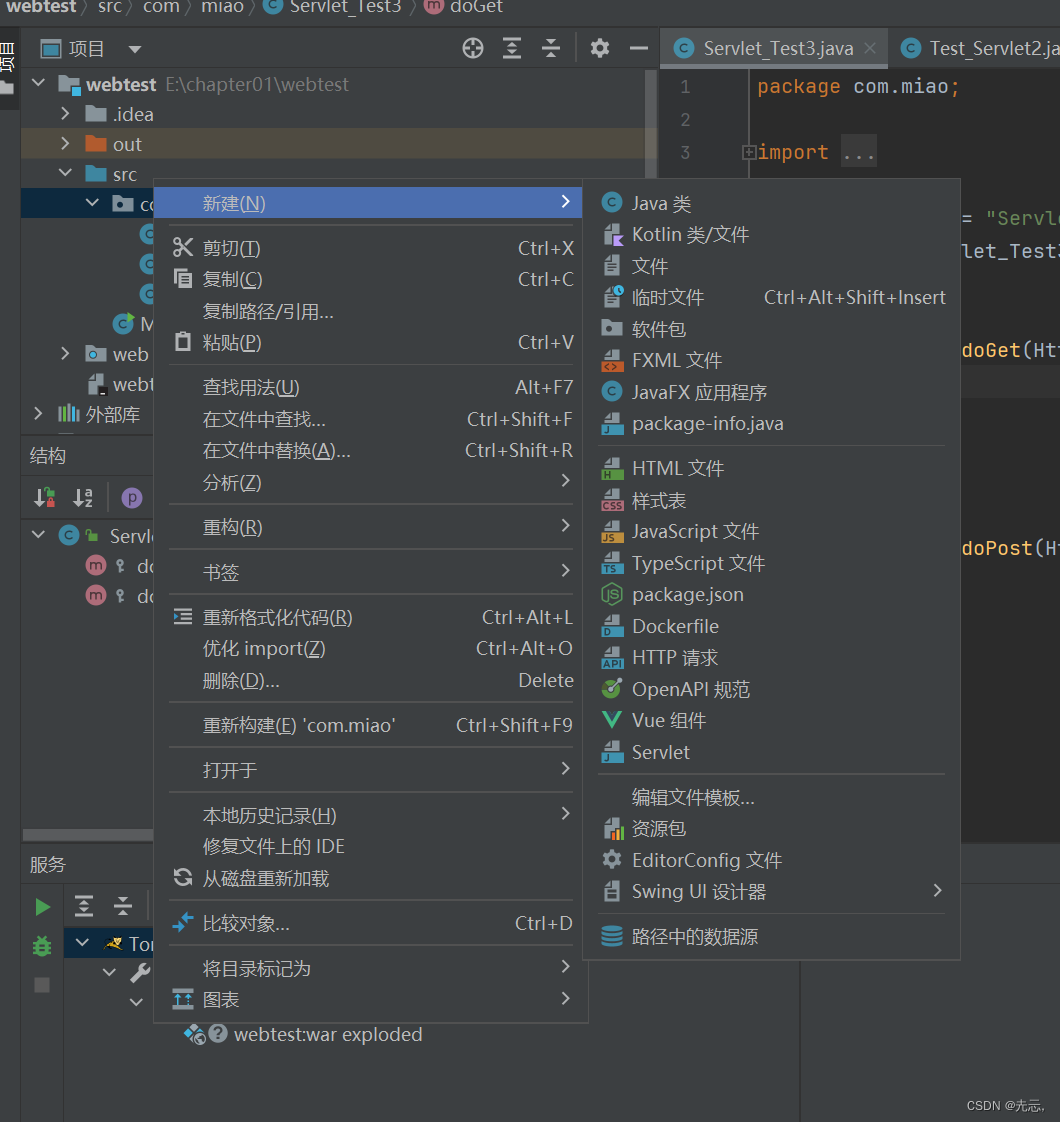Click 删除(D)... menu item
1060x1122 pixels.
click(371, 680)
